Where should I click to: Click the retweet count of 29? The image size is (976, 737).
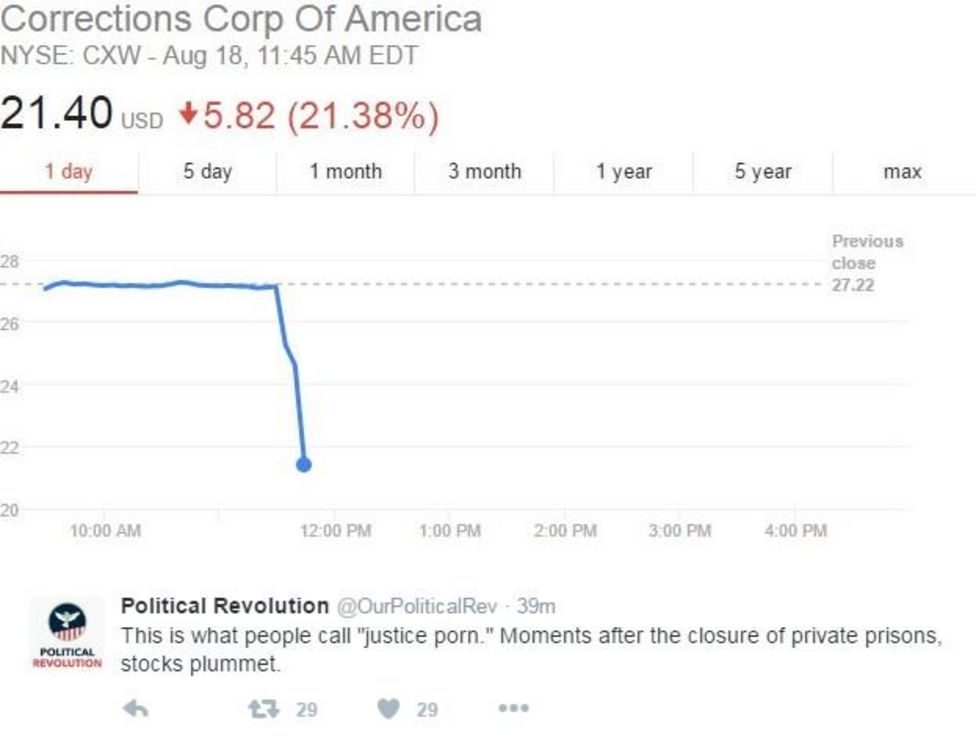pos(306,709)
